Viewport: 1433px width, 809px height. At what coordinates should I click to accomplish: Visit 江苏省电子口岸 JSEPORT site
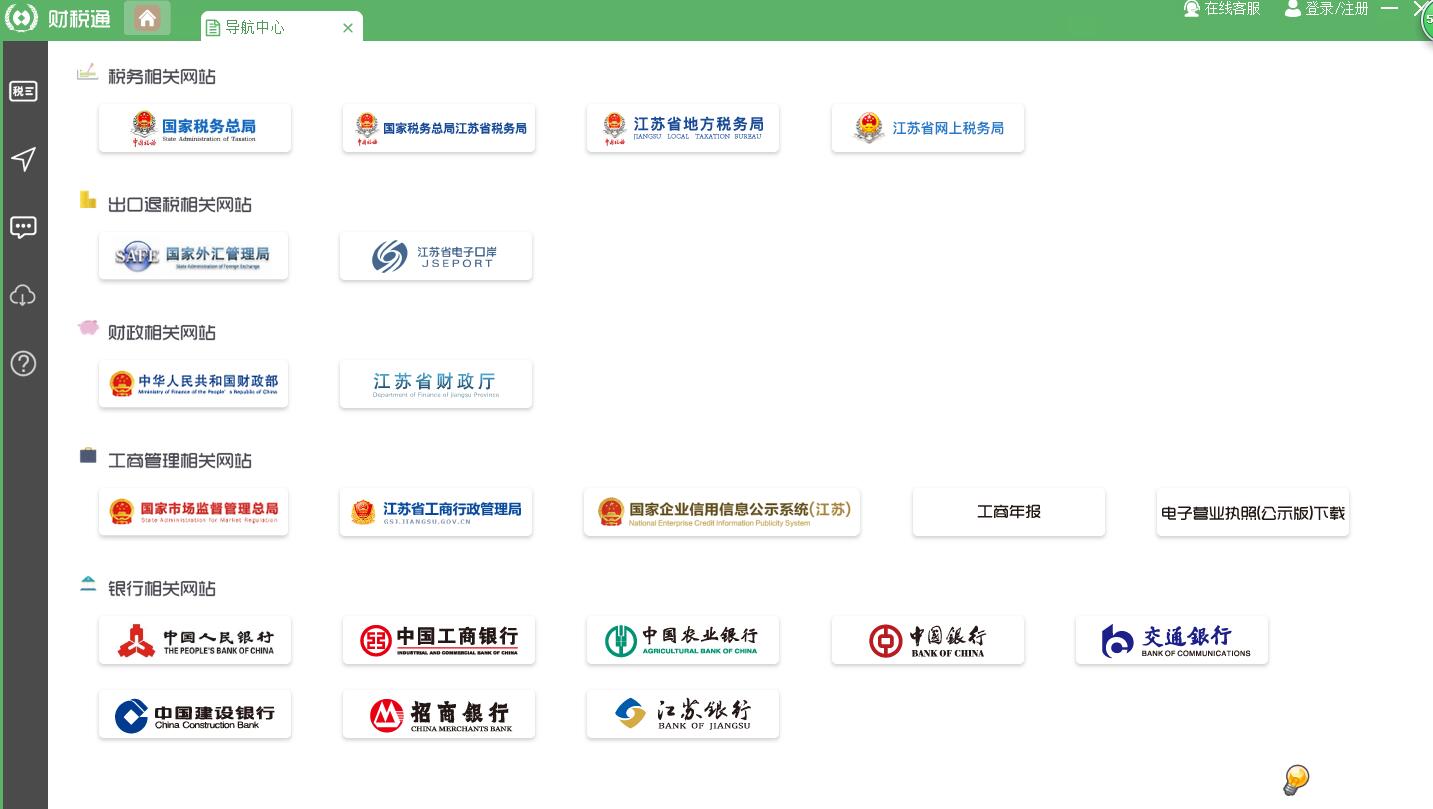(x=436, y=256)
